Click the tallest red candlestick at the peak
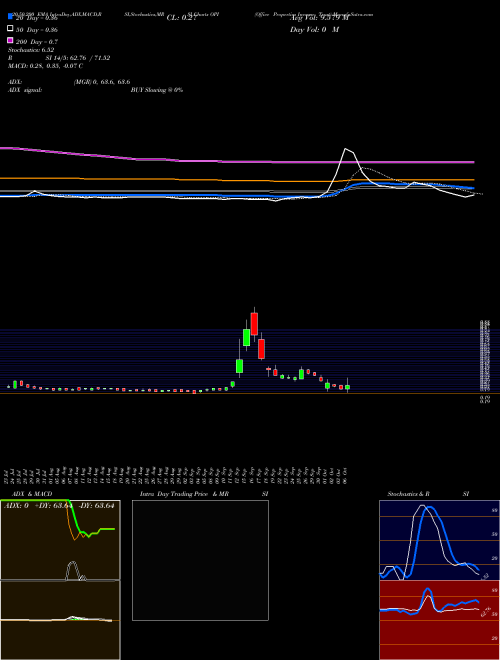 254,324
